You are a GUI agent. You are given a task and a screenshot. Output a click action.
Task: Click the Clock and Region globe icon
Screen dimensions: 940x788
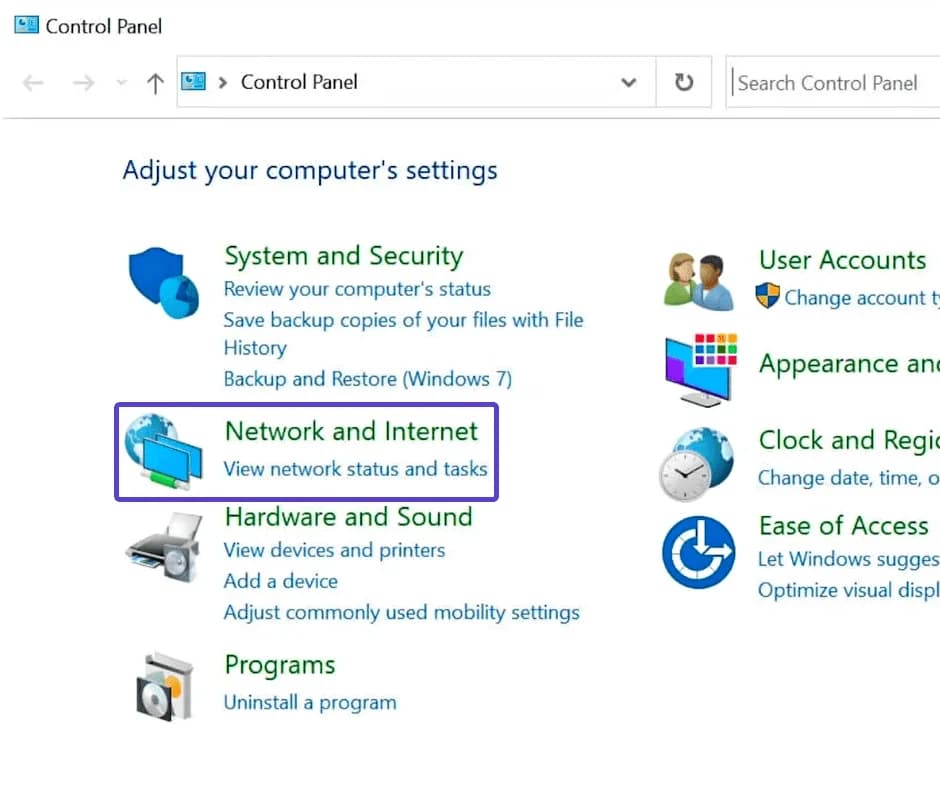[697, 462]
